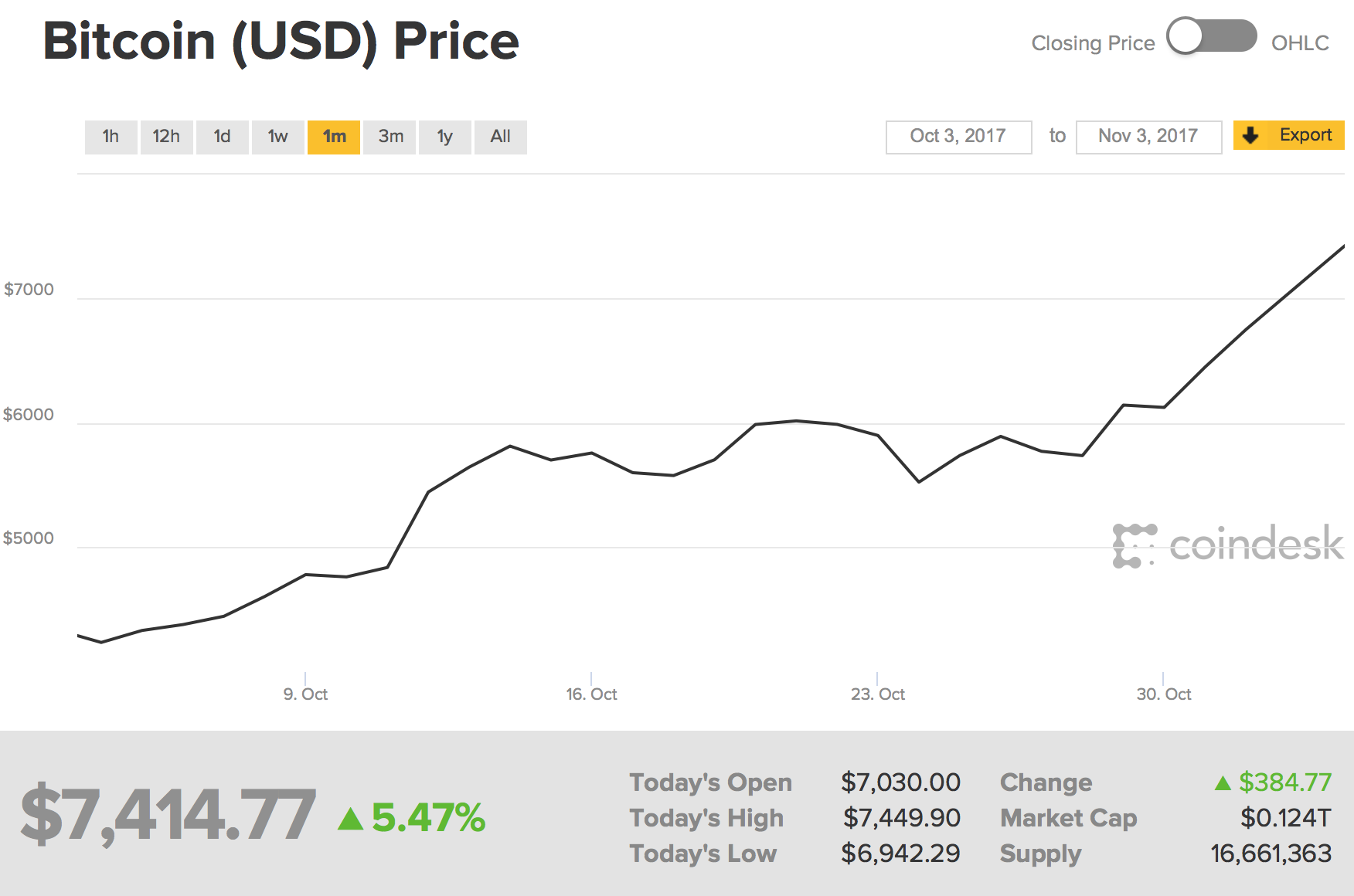Click the 30. Oct axis marker

click(1163, 694)
